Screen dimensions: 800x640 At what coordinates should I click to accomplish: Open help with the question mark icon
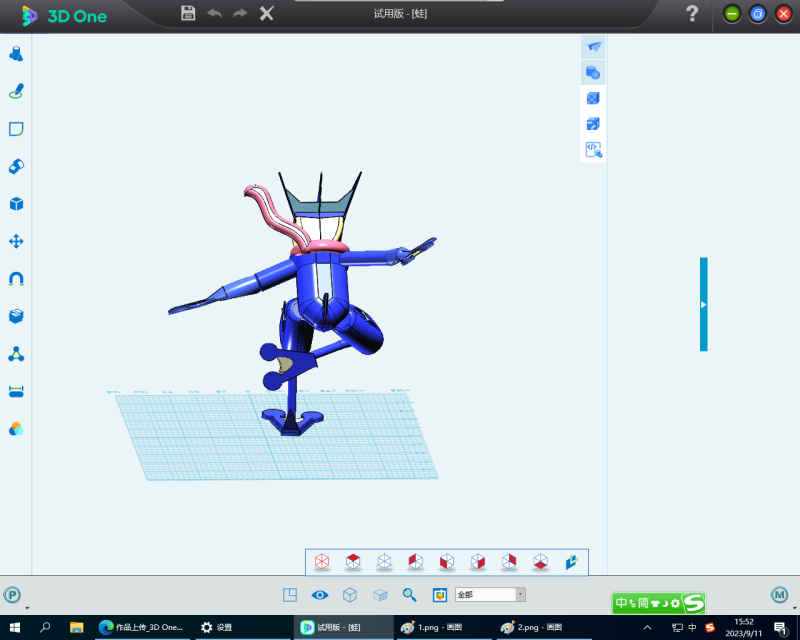[x=692, y=14]
